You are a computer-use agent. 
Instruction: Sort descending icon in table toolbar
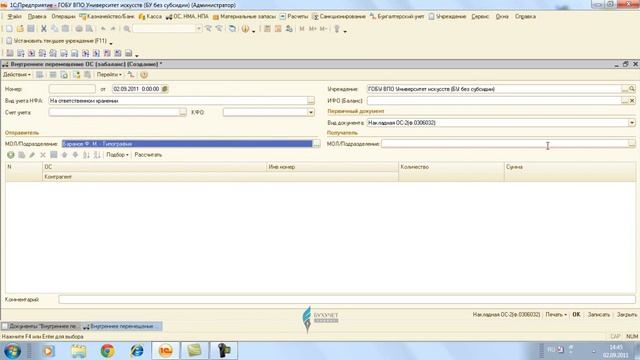97,155
